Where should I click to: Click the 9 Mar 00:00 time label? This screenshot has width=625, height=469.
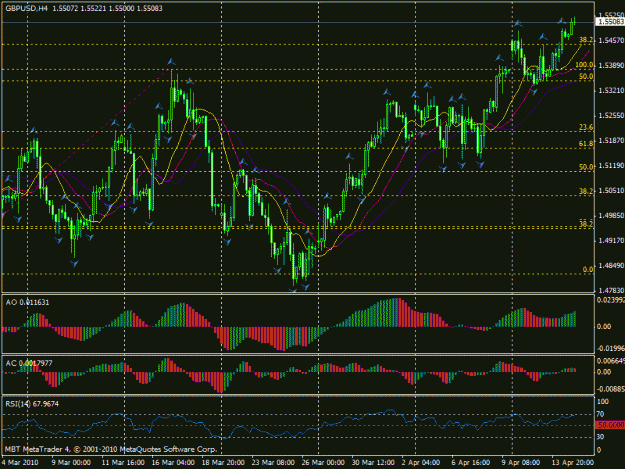pyautogui.click(x=71, y=463)
